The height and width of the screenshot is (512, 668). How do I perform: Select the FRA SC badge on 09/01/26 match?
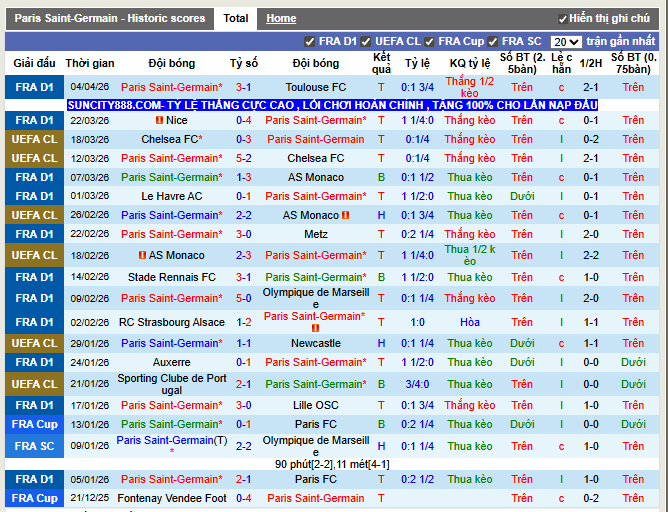pos(35,446)
